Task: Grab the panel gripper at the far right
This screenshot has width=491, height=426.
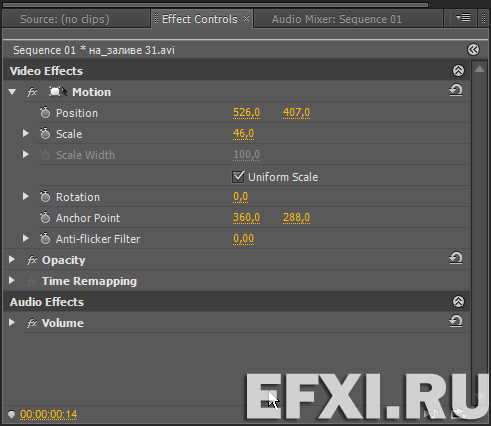Action: click(483, 19)
